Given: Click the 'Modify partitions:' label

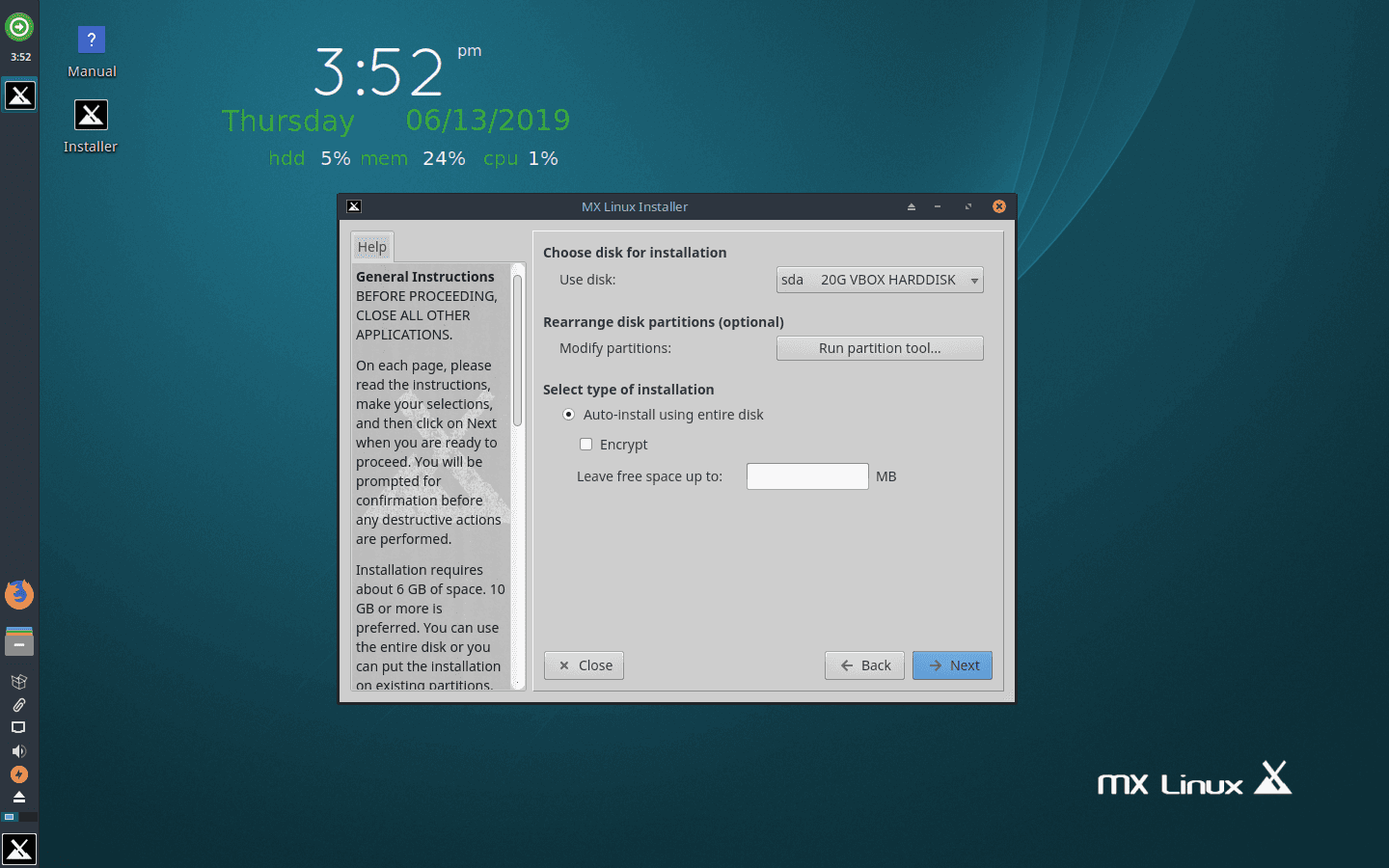Looking at the screenshot, I should [615, 348].
